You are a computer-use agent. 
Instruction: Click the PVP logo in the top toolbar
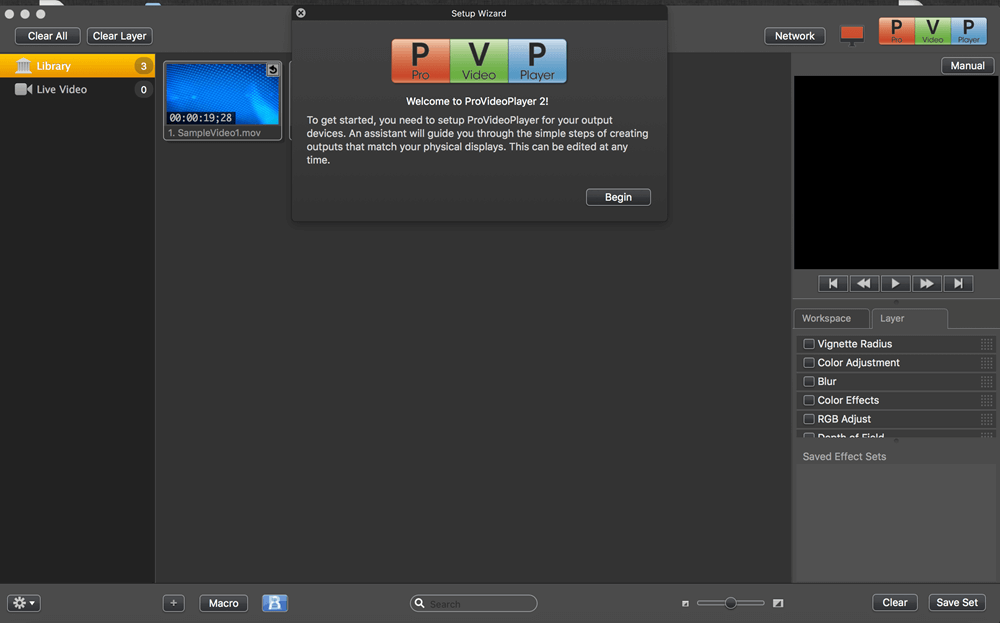pos(932,31)
